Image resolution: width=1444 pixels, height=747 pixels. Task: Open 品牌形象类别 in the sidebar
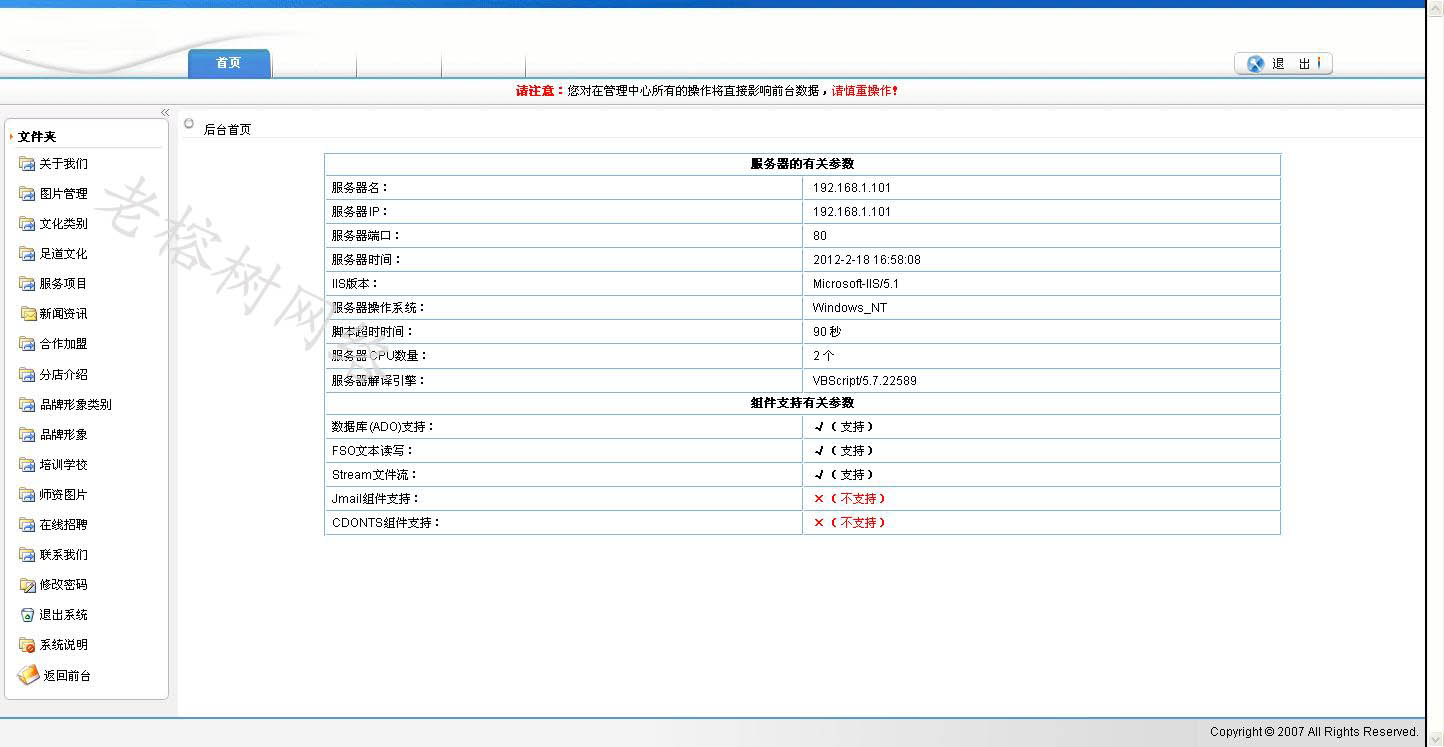[x=76, y=405]
